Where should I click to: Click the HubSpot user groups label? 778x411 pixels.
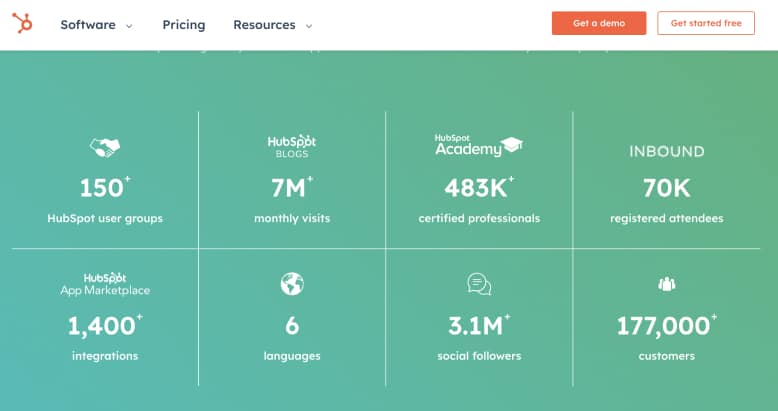tap(105, 218)
